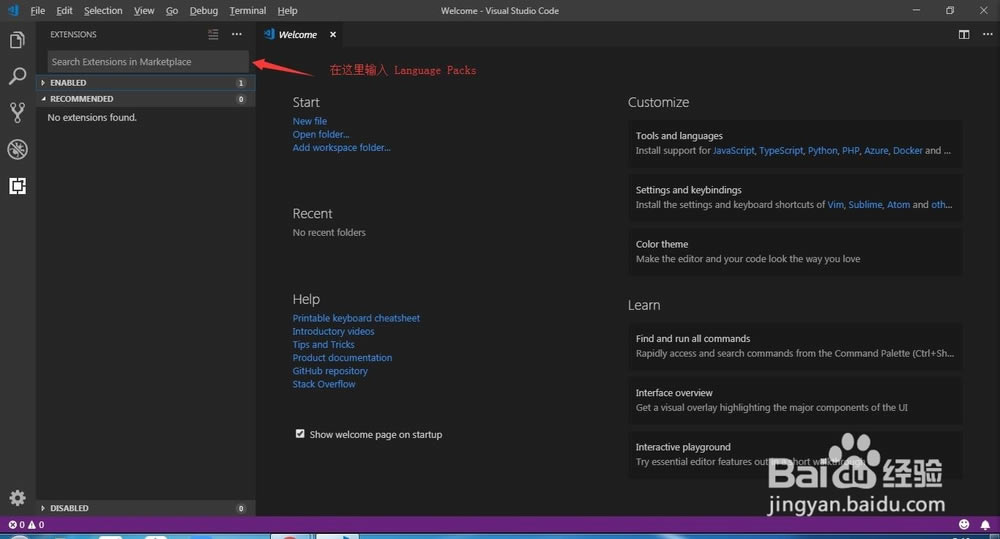
Task: Collapse the RECOMMENDED extensions section
Action: [x=145, y=99]
